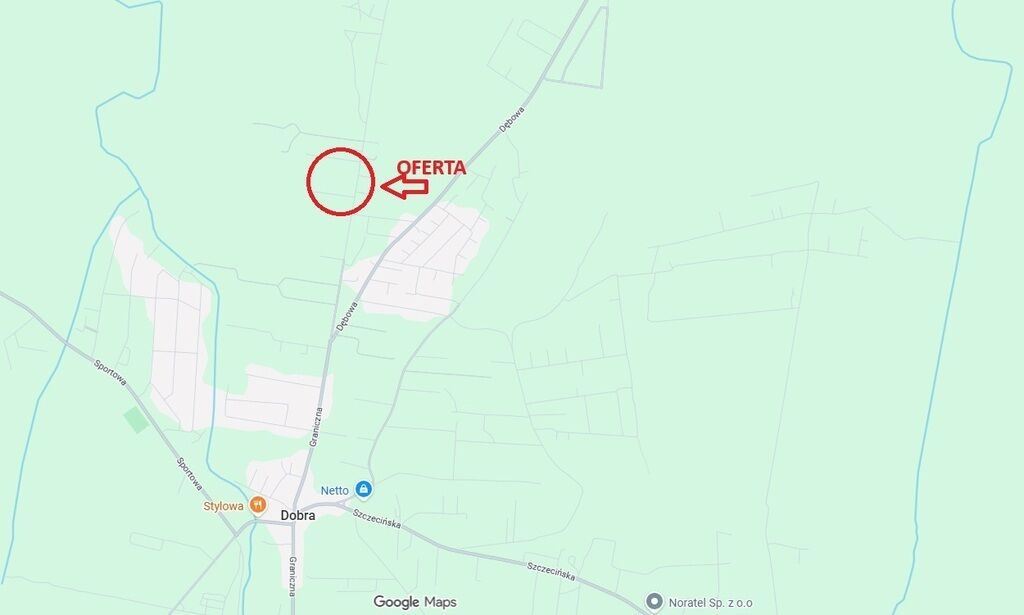
Task: Click the Graniczna street label south of Dobra
Action: [x=293, y=576]
